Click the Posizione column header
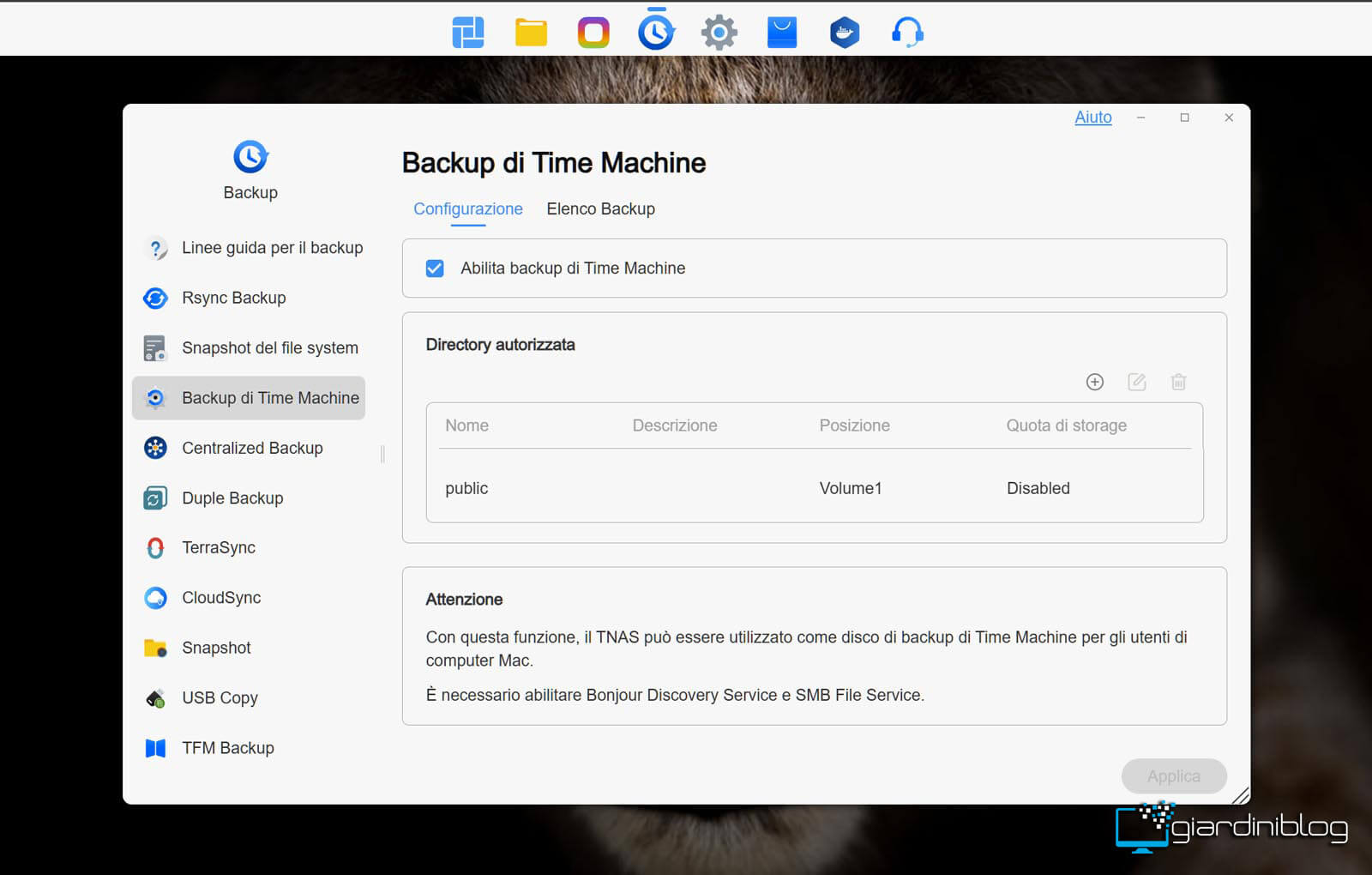Viewport: 1372px width, 875px height. [855, 425]
